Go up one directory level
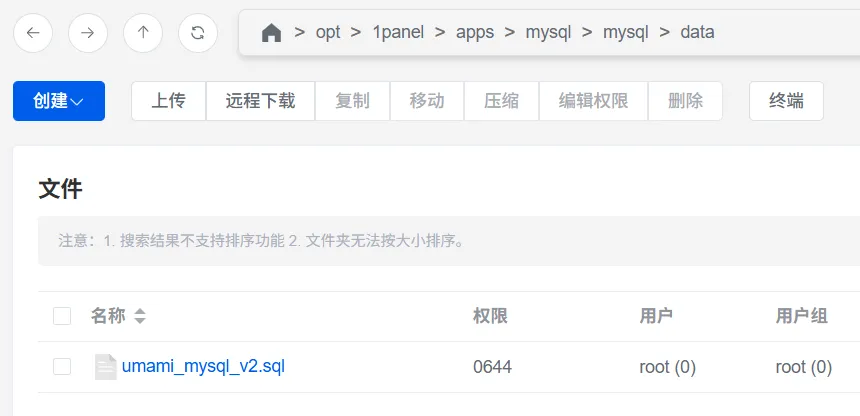Viewport: 860px width, 416px height. (x=143, y=33)
